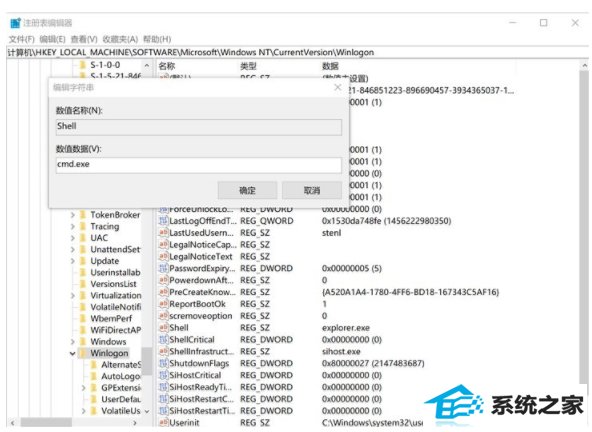
Task: Click the ShellCritical DWORD value icon
Action: 163,339
